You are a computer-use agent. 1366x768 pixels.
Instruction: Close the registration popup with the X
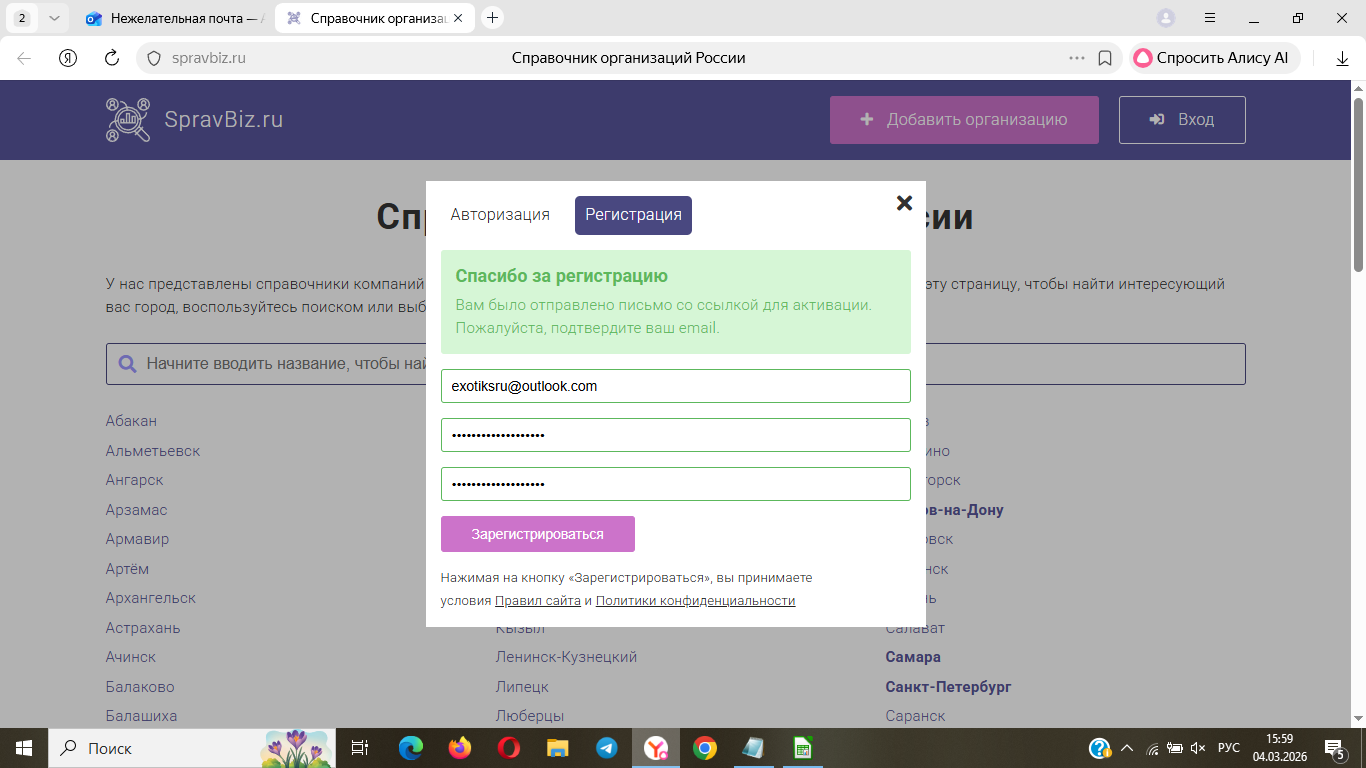(904, 203)
